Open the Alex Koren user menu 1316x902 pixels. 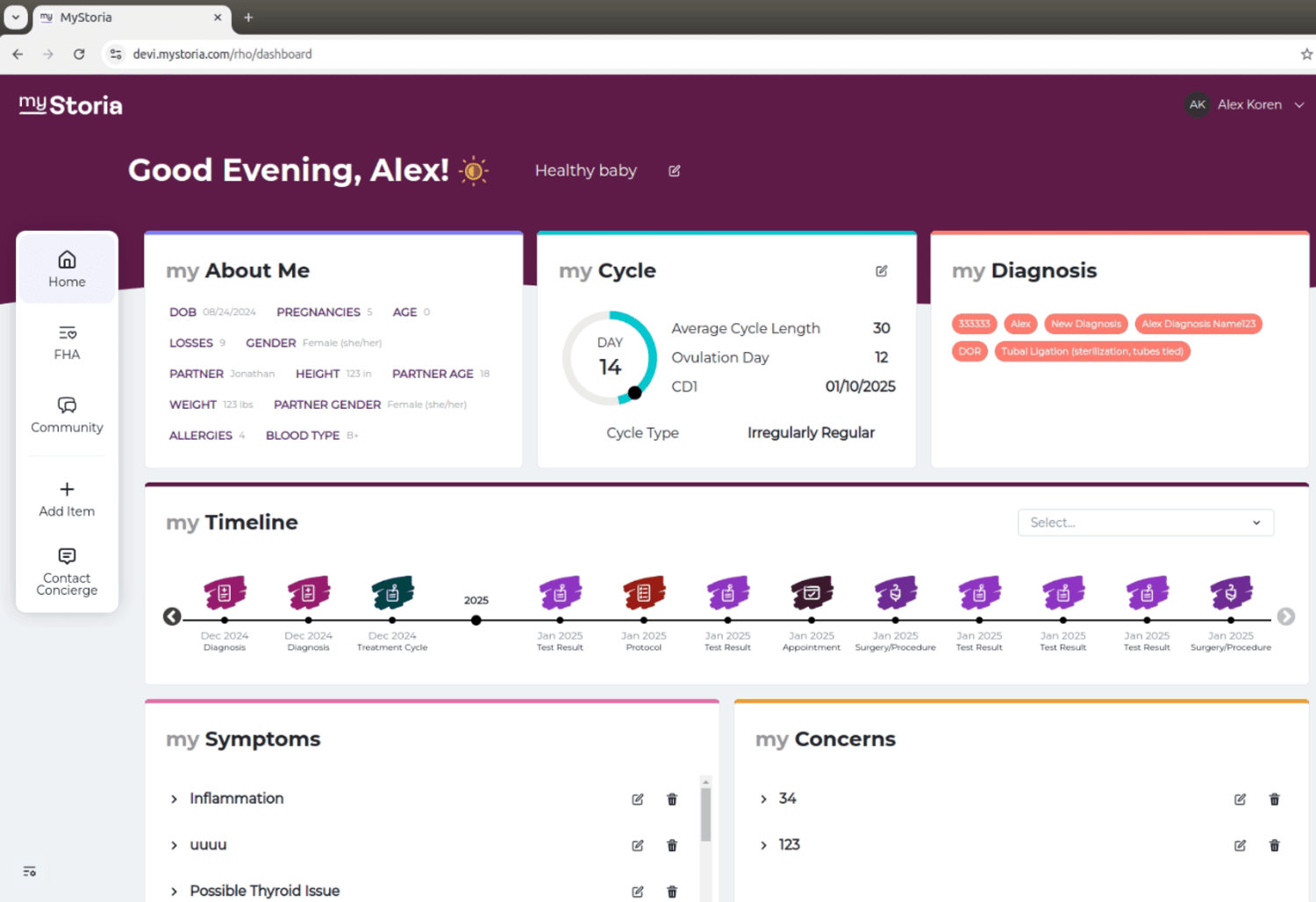(x=1245, y=104)
